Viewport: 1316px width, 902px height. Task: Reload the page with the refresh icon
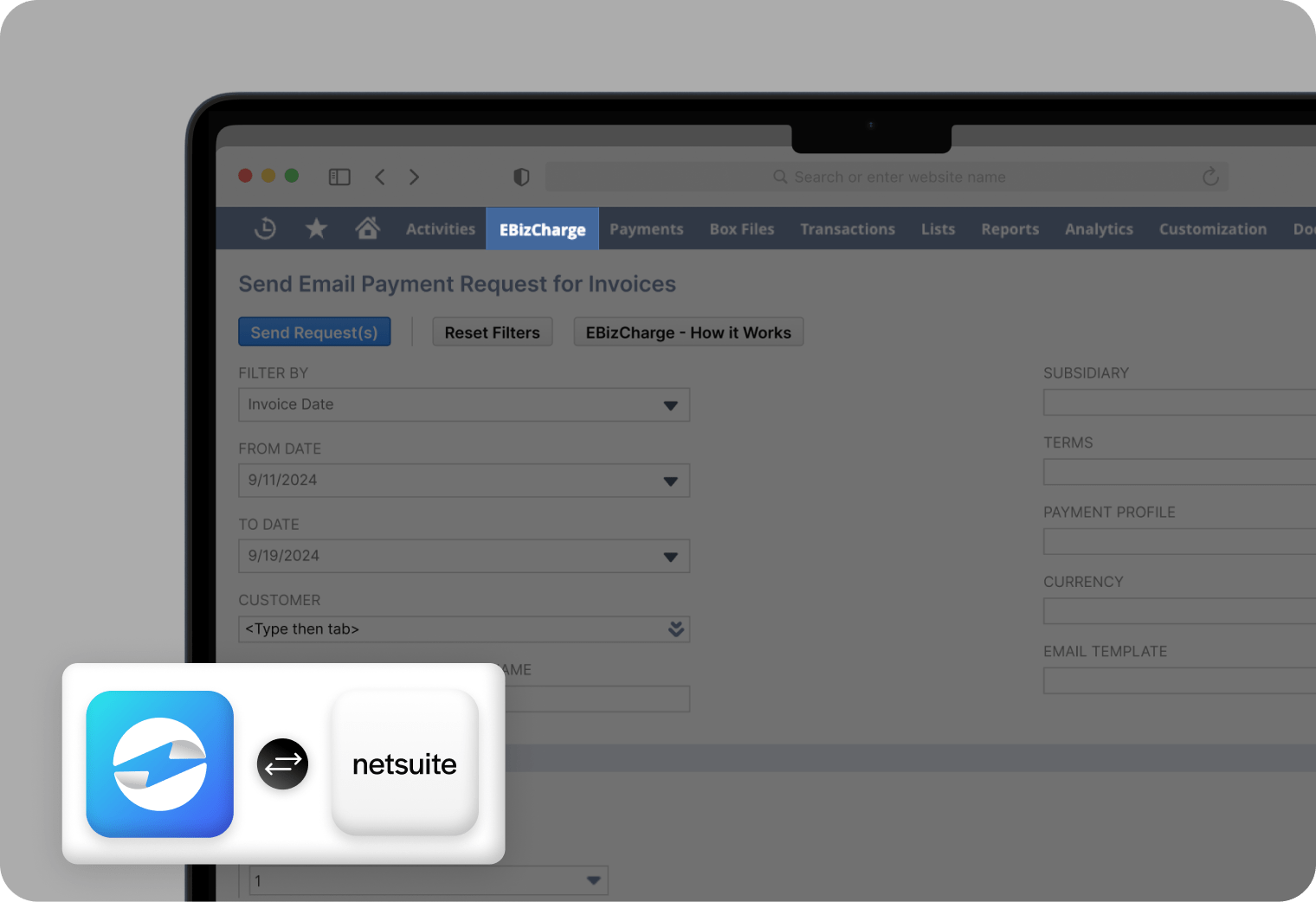coord(1210,177)
